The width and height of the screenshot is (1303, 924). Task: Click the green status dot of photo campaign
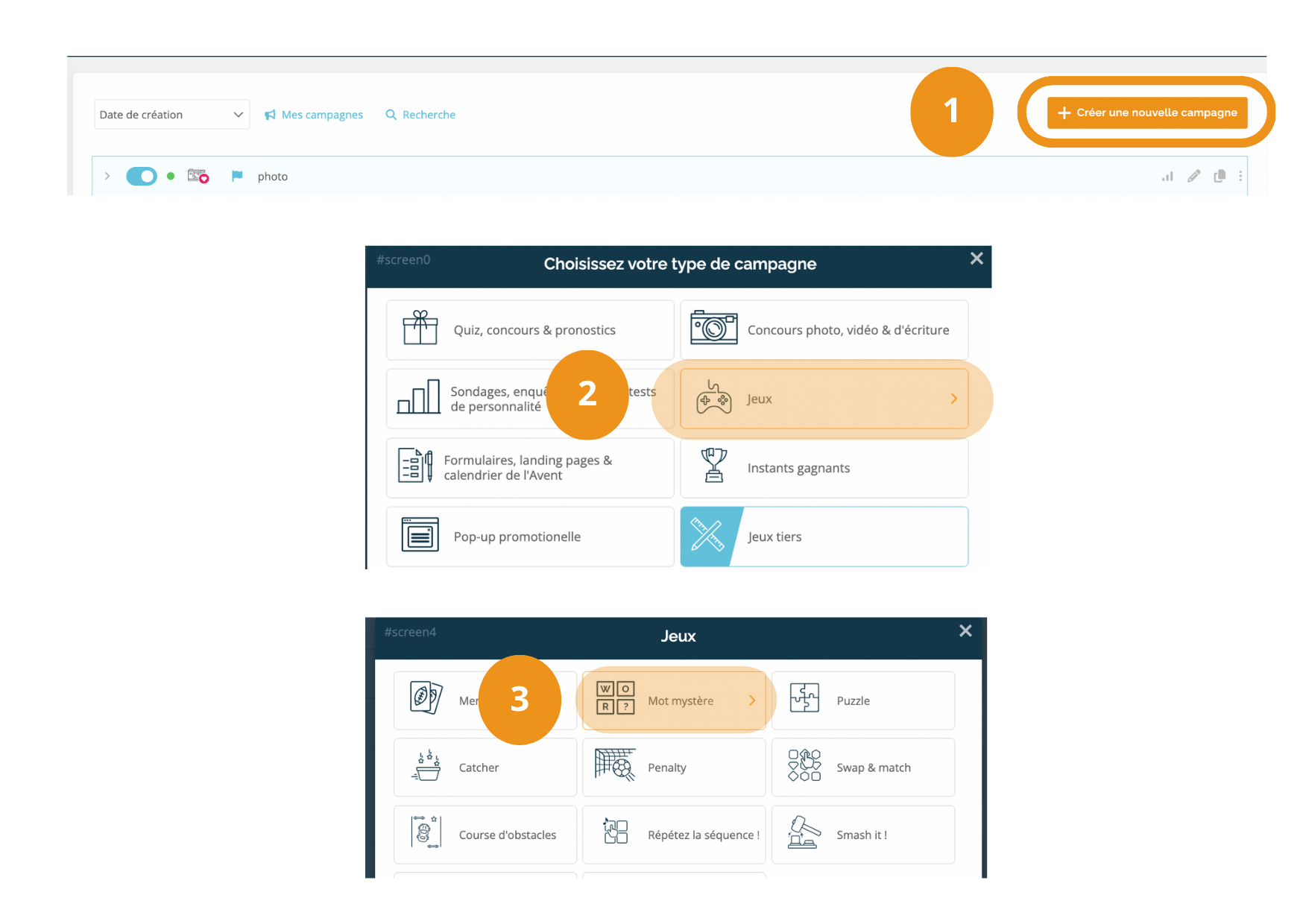[171, 177]
